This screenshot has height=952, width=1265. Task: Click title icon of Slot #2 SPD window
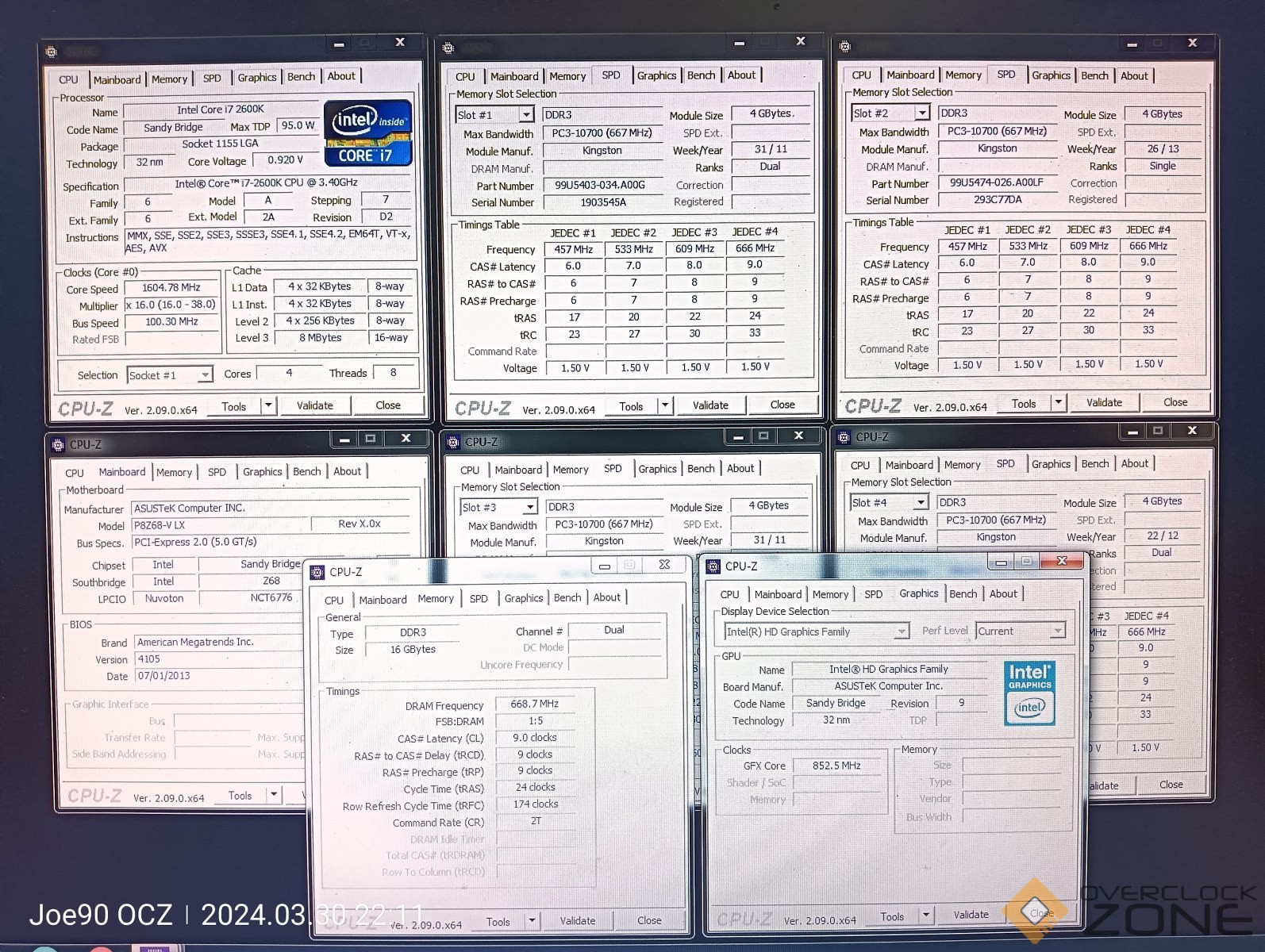[x=845, y=47]
